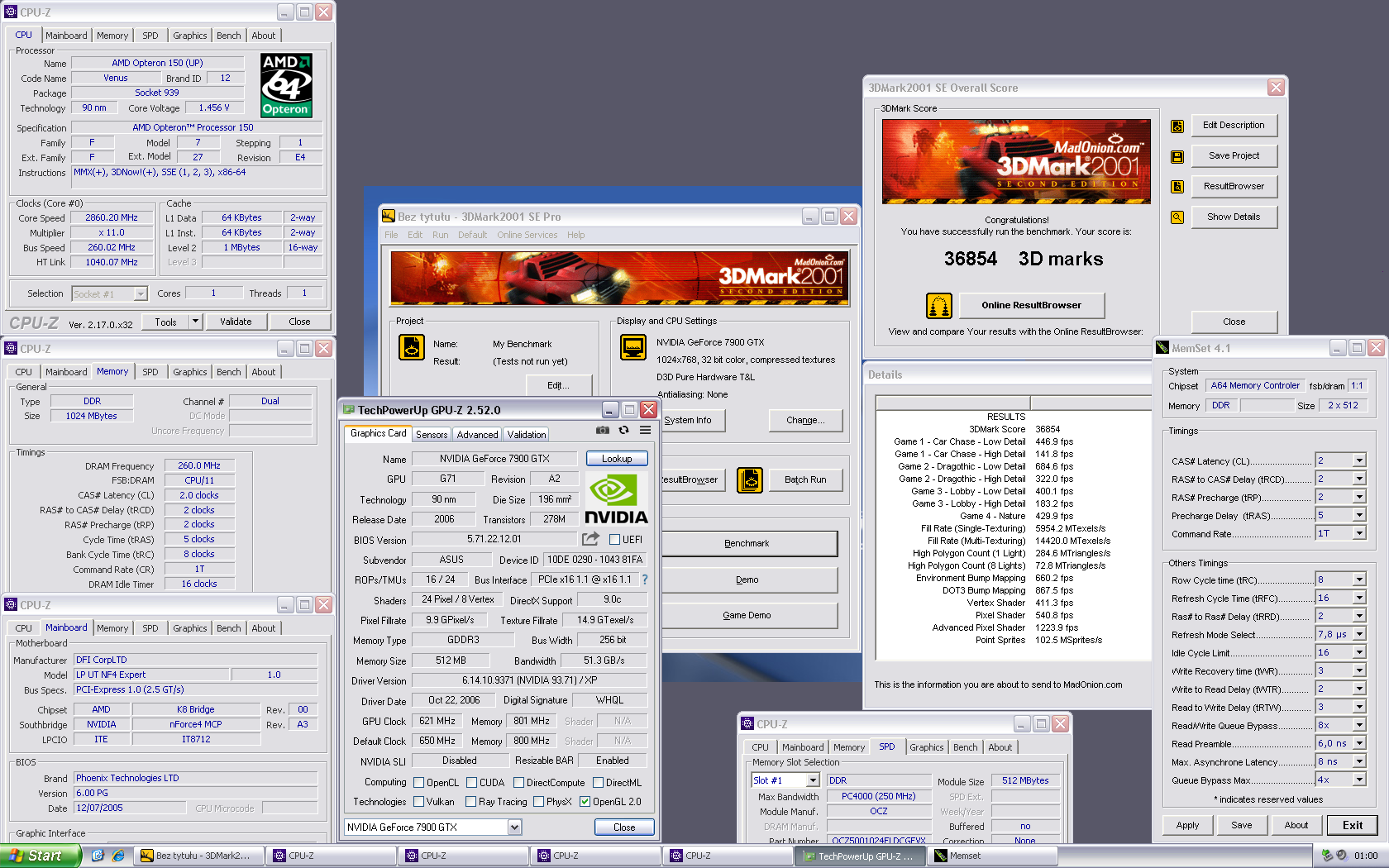Open the Bench tab in top CPU-Z window

click(x=229, y=36)
